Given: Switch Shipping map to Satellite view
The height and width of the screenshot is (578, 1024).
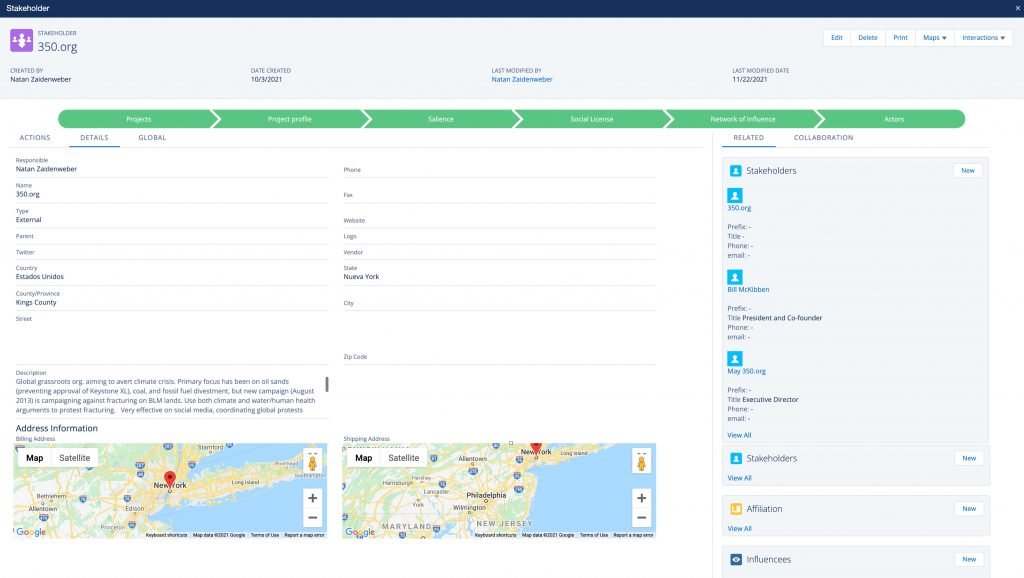Looking at the screenshot, I should pyautogui.click(x=404, y=458).
